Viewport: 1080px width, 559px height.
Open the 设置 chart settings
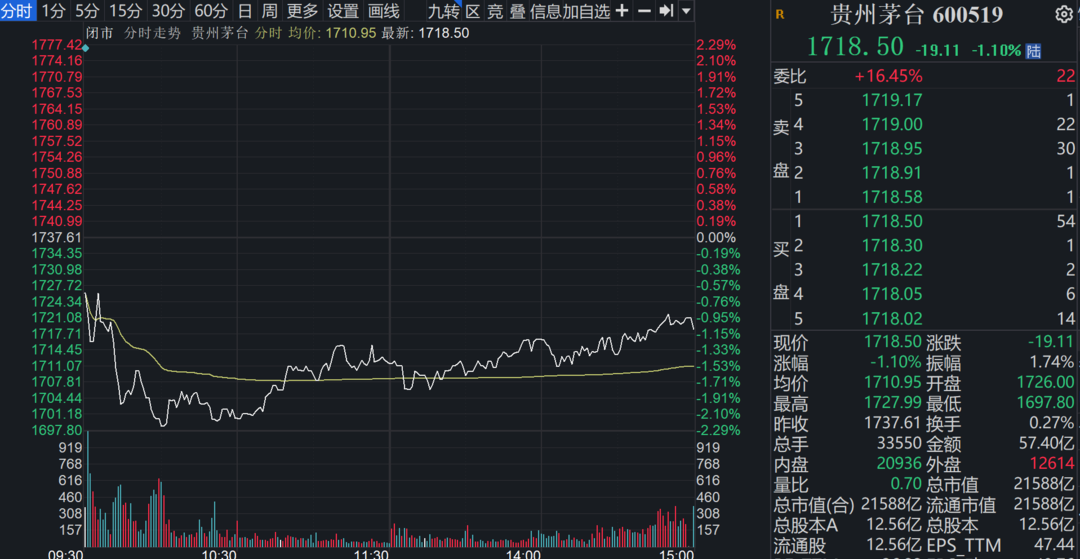tap(342, 11)
